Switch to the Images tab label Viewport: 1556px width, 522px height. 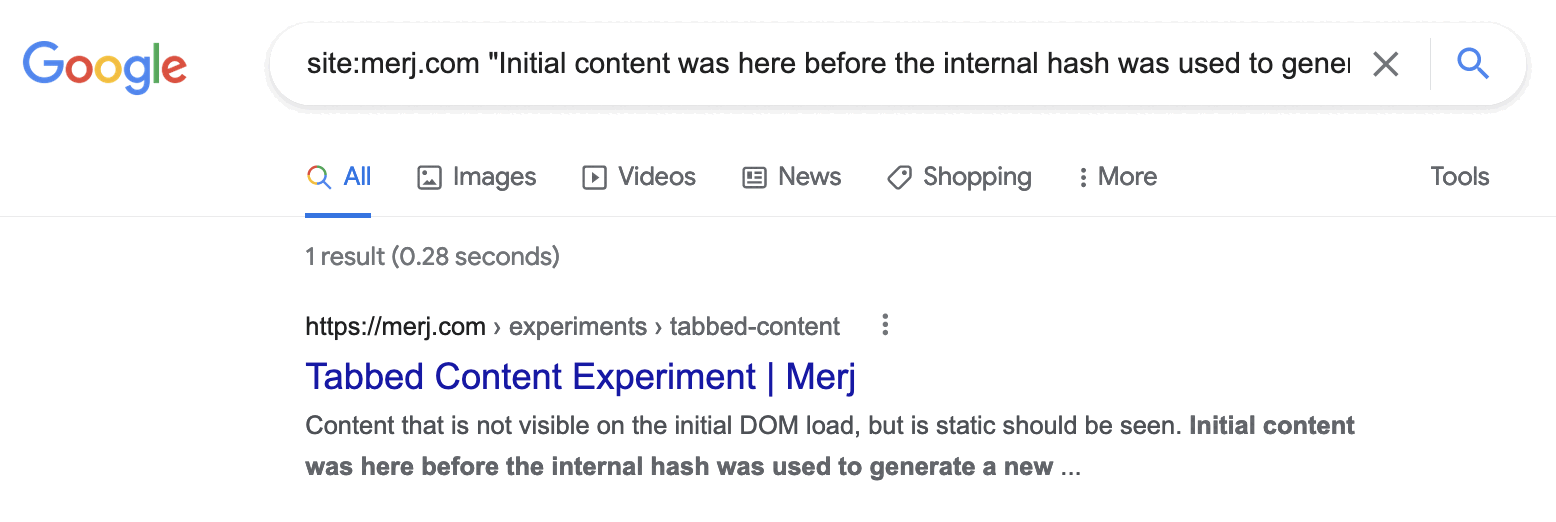[x=494, y=177]
